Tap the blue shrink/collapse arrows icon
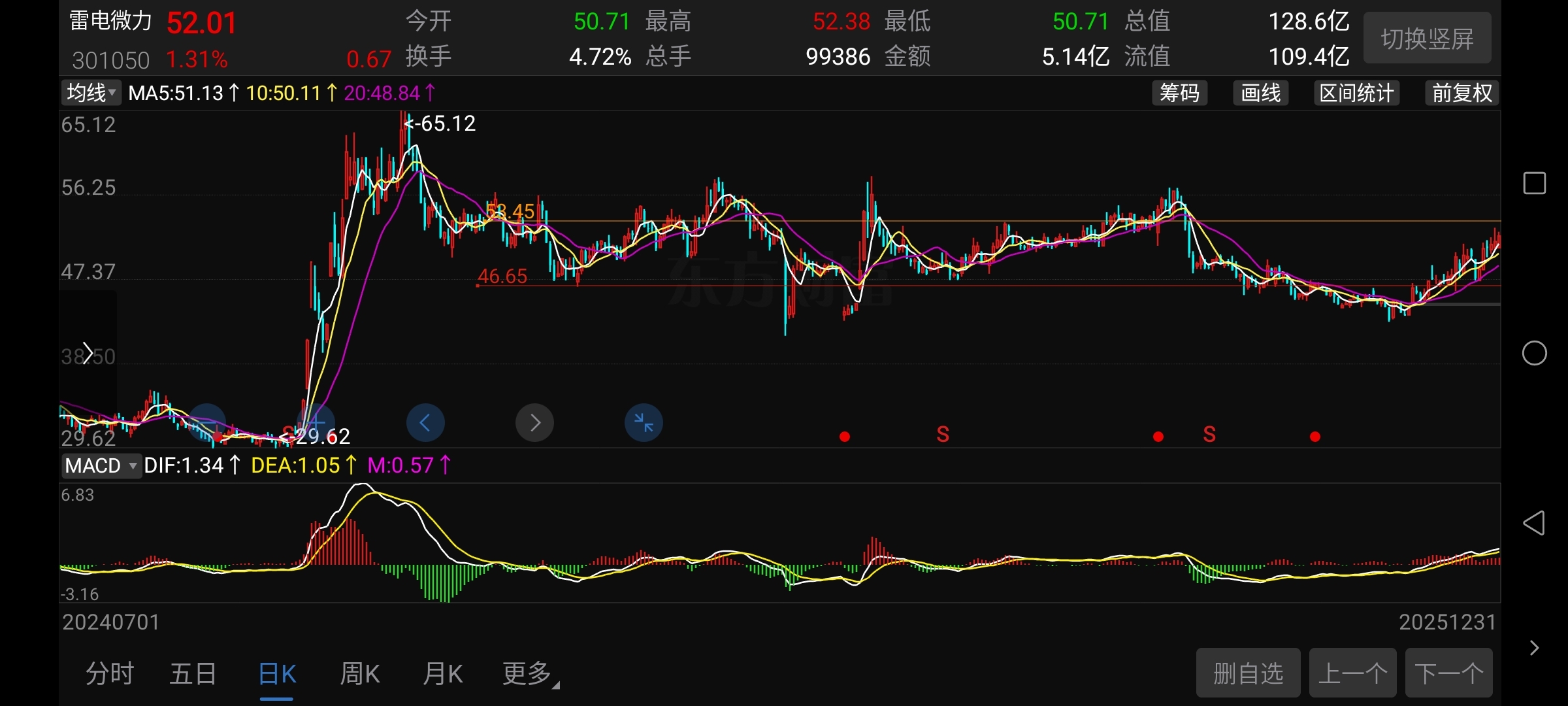Image resolution: width=1568 pixels, height=706 pixels. pos(644,423)
